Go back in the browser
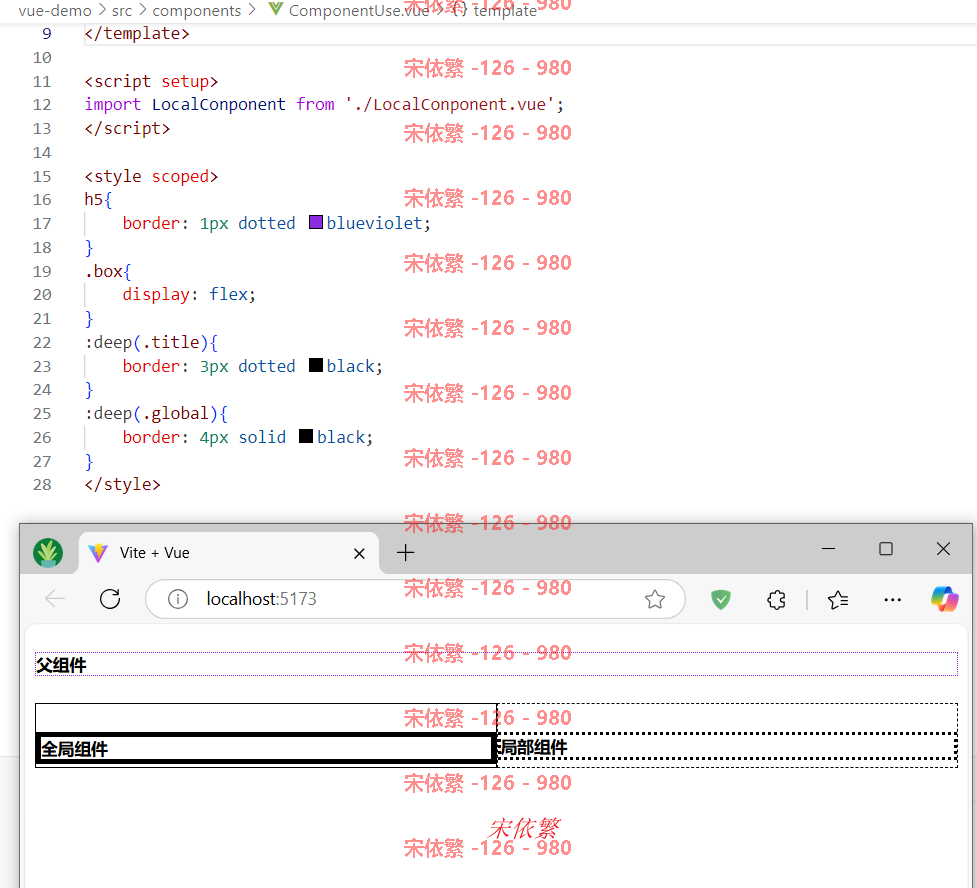Screen dimensions: 977x888 (55, 599)
